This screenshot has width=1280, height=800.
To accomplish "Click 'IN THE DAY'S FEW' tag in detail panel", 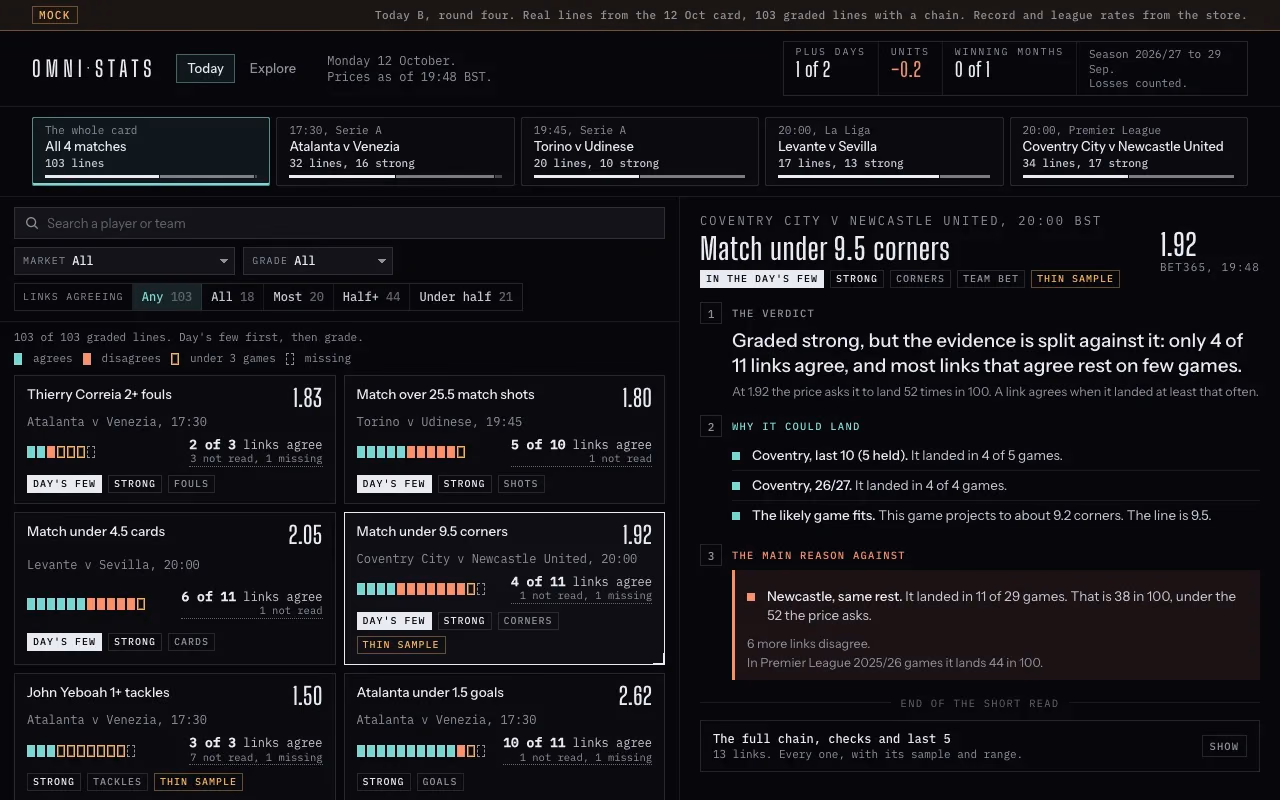I will point(762,279).
